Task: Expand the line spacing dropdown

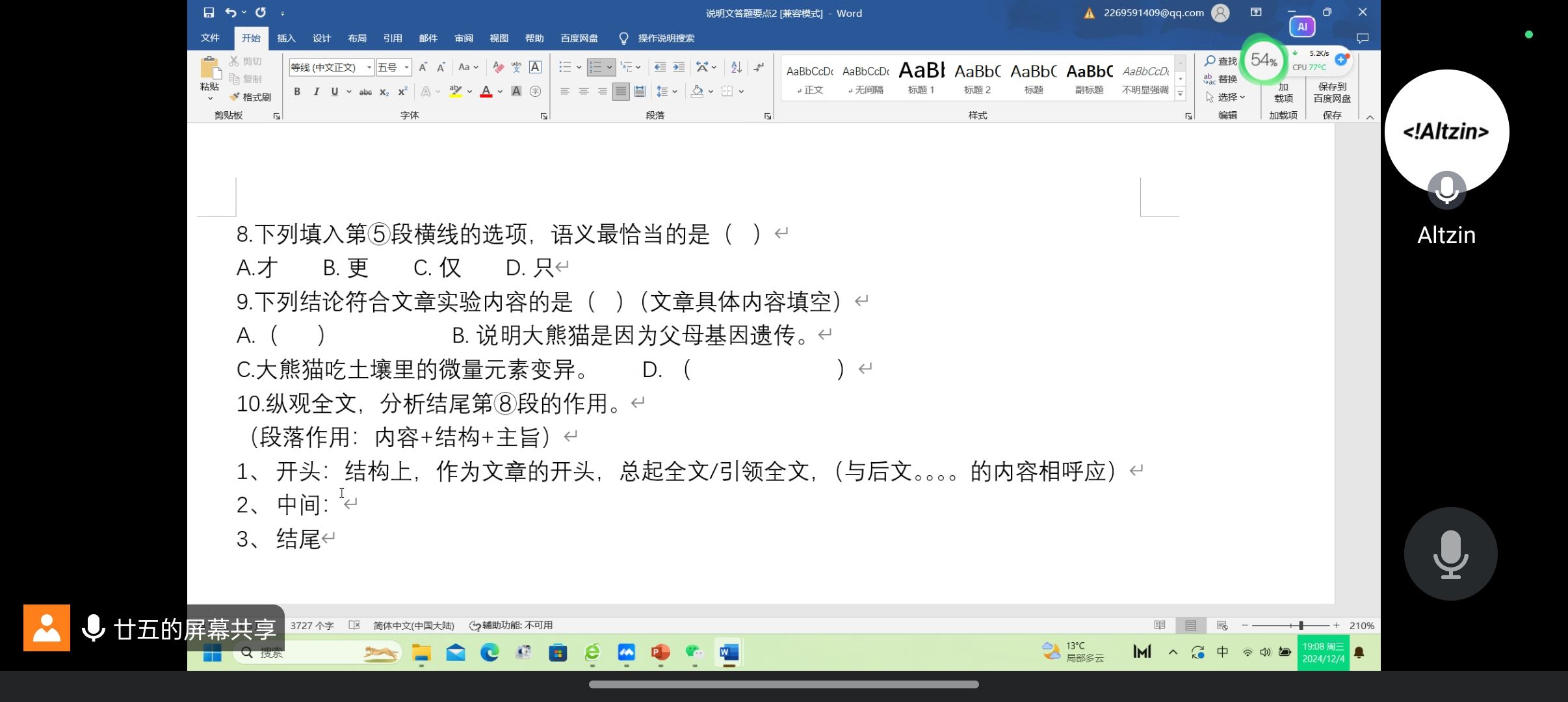Action: pos(675,92)
